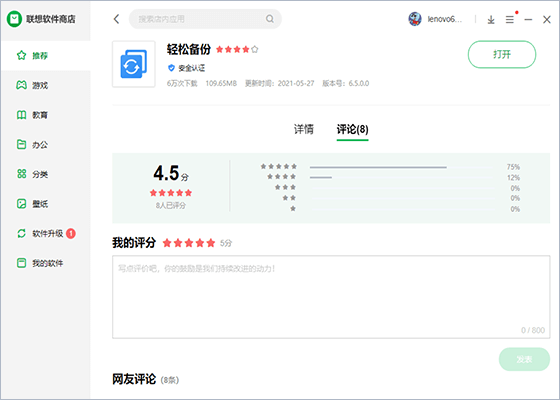
Task: Click the 109.65MB size text
Action: (x=221, y=83)
